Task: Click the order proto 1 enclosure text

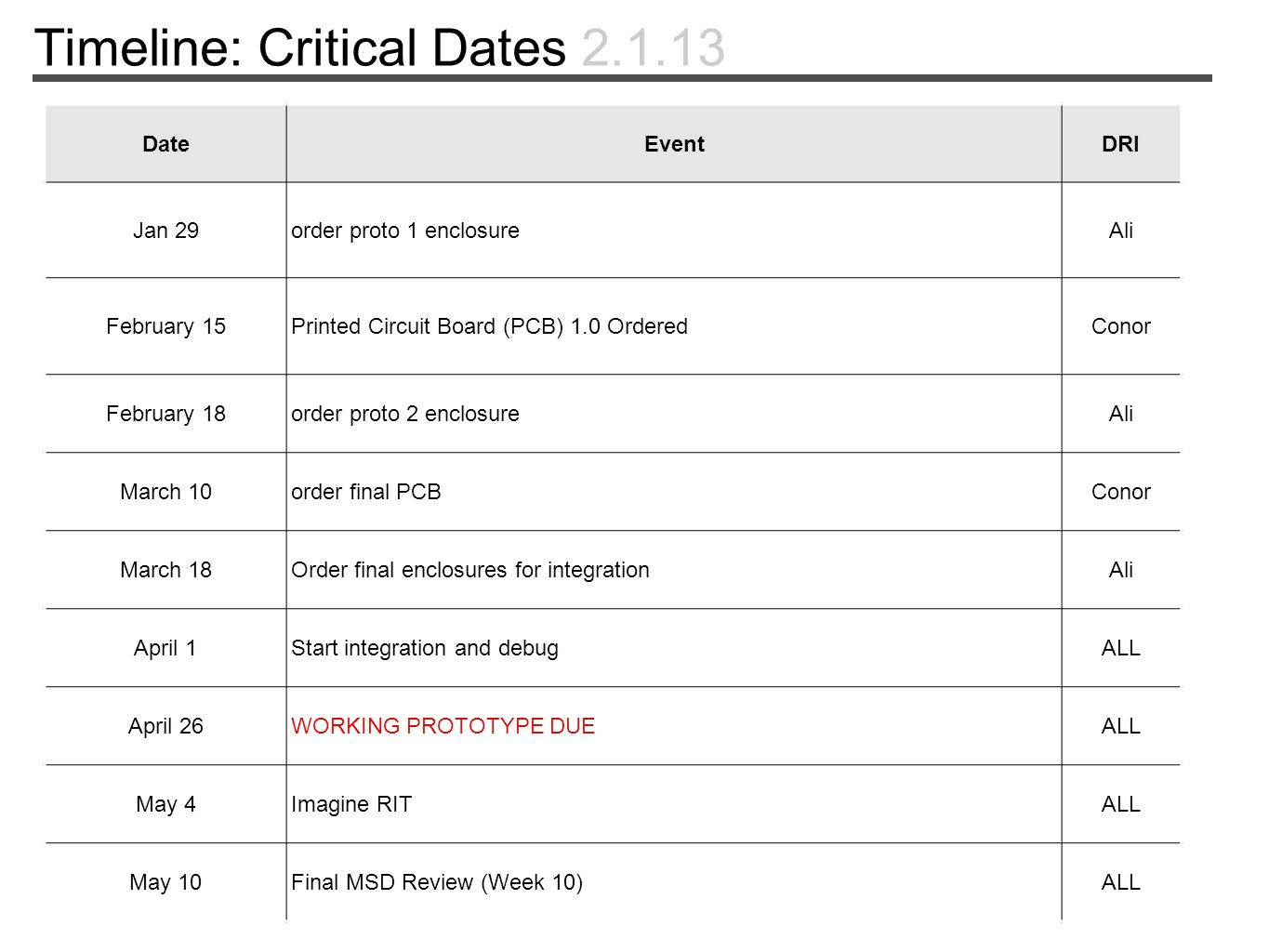Action: click(405, 231)
